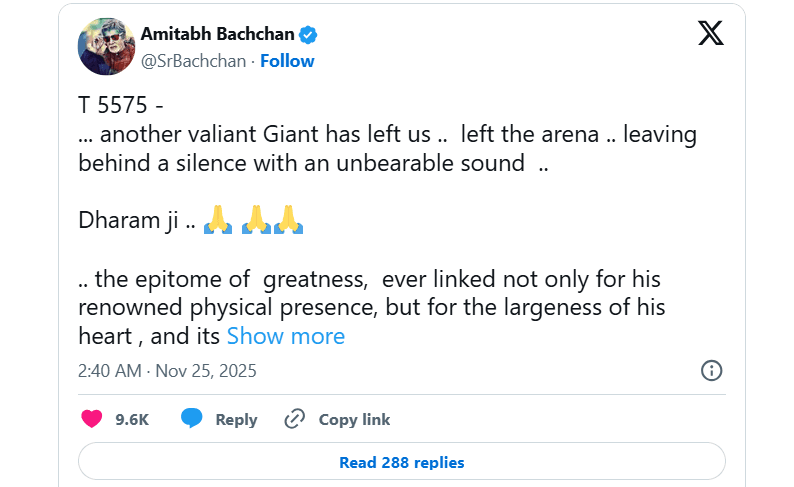
Task: Open the X logo link
Action: click(x=710, y=33)
